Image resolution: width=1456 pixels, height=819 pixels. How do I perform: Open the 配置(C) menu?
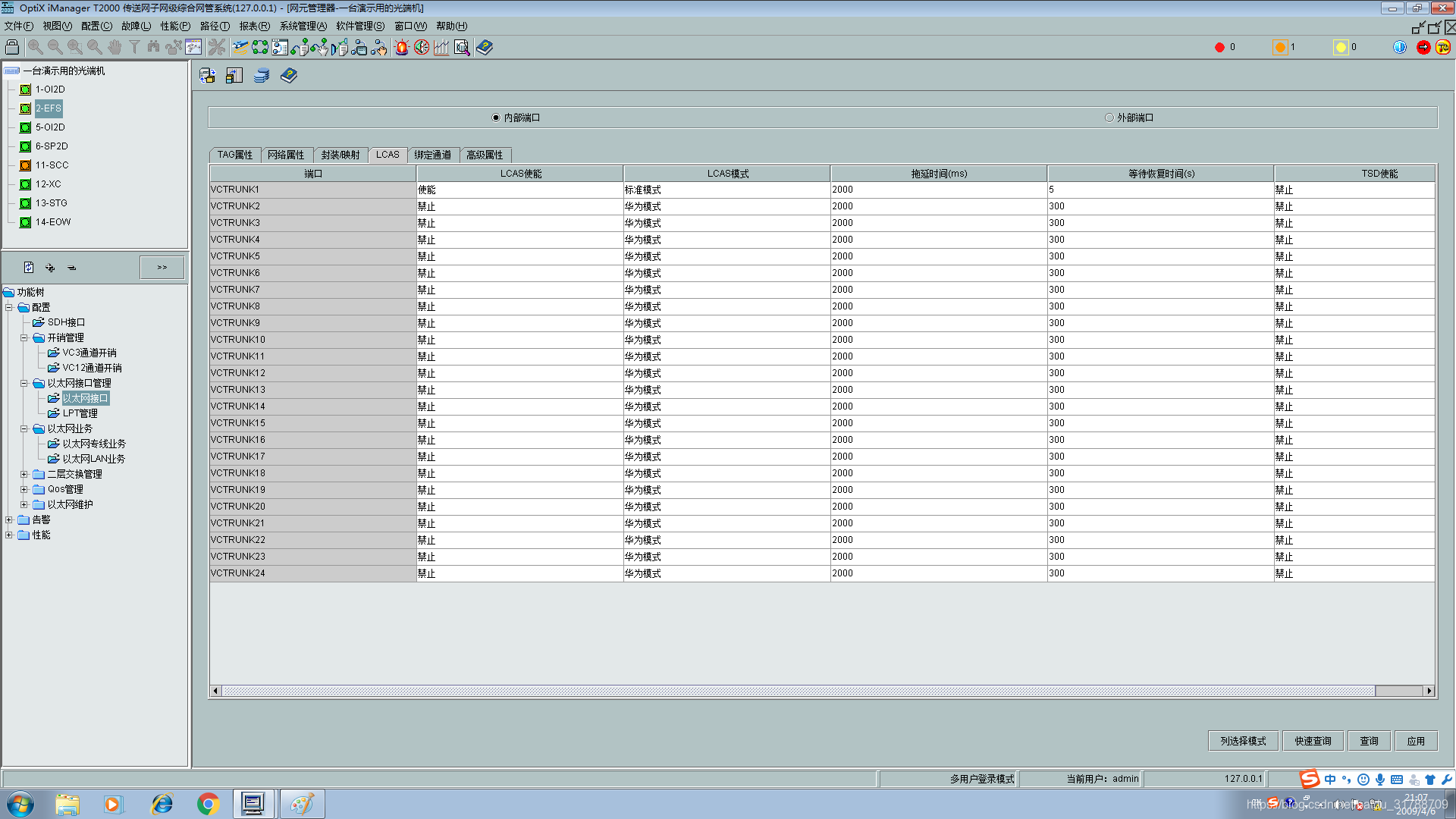pyautogui.click(x=96, y=26)
